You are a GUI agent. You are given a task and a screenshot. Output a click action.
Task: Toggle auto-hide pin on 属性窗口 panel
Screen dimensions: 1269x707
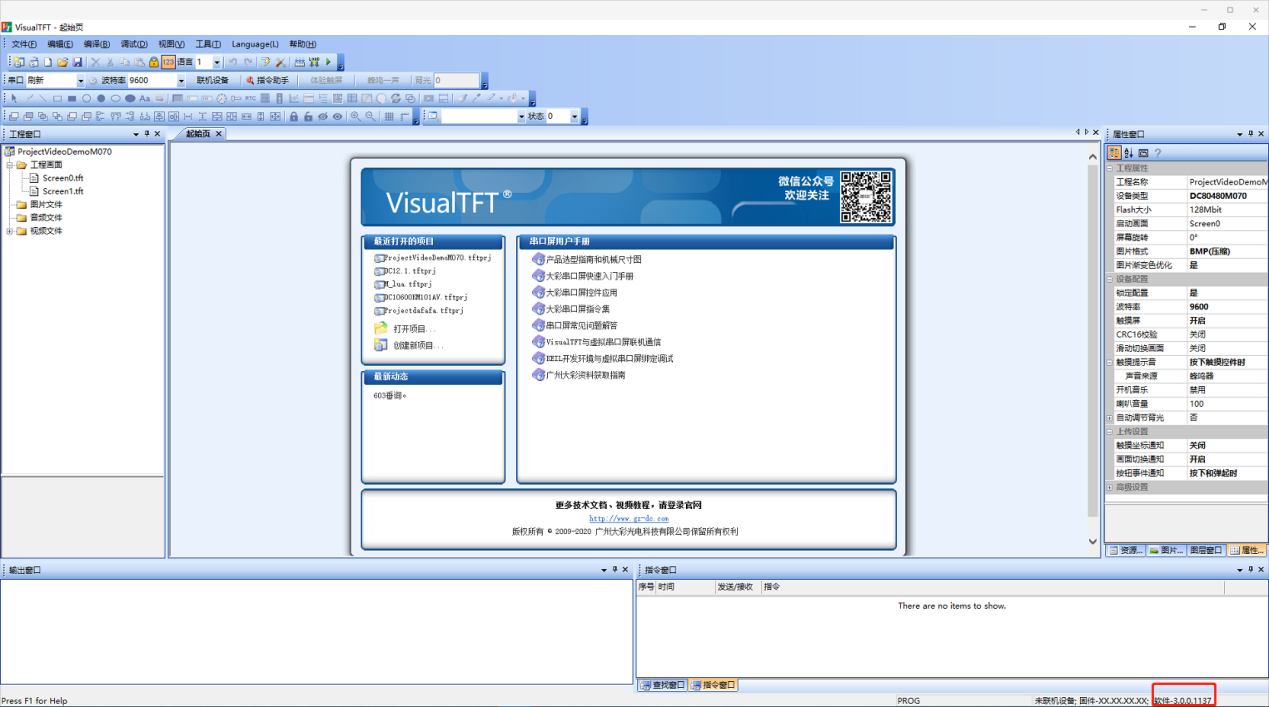point(1250,134)
